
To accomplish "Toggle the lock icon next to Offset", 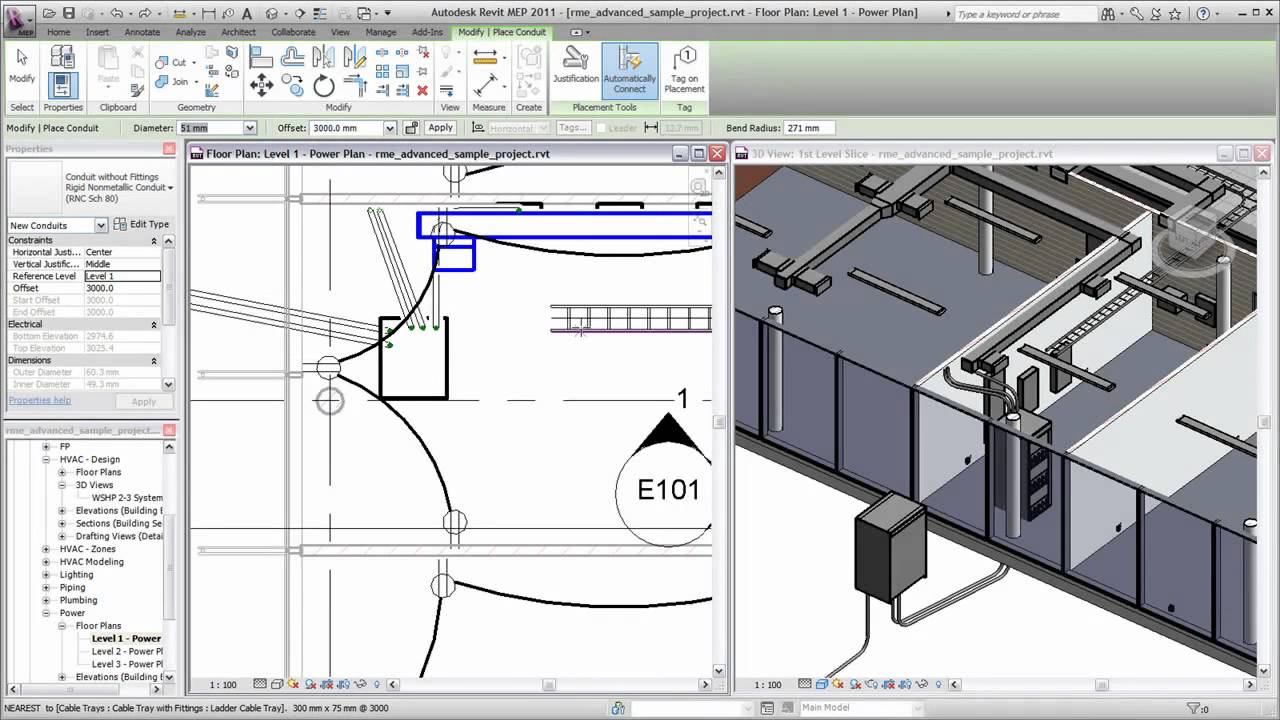I will 411,128.
